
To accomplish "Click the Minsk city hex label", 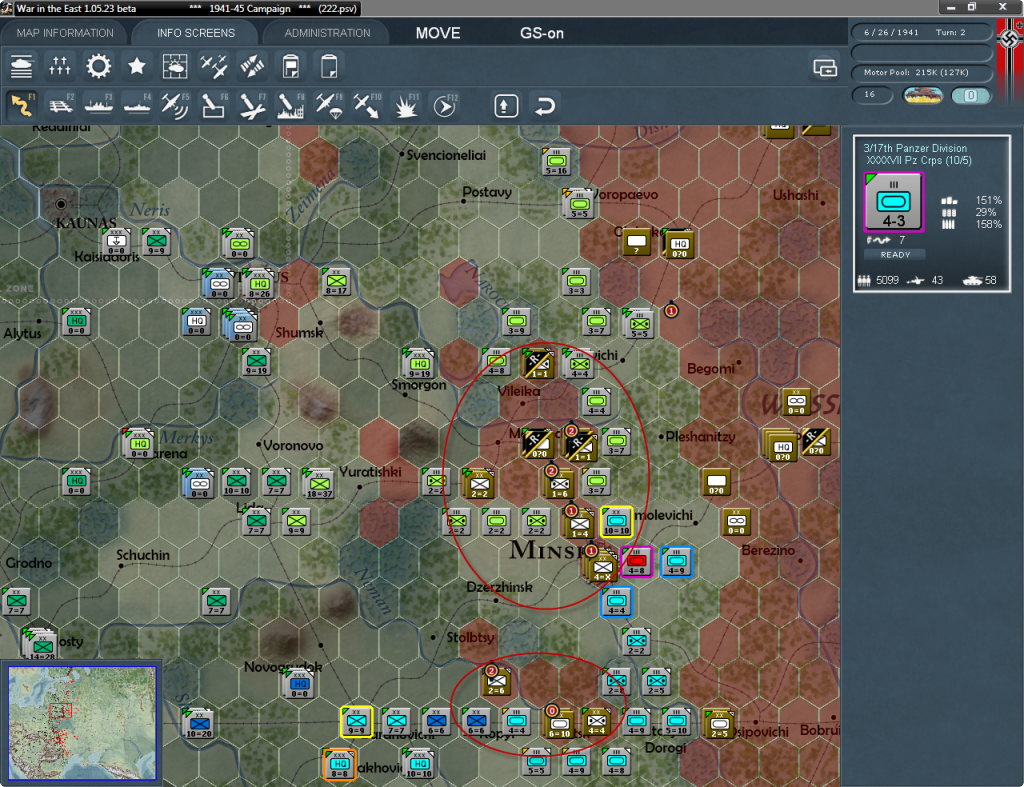I will [x=549, y=550].
